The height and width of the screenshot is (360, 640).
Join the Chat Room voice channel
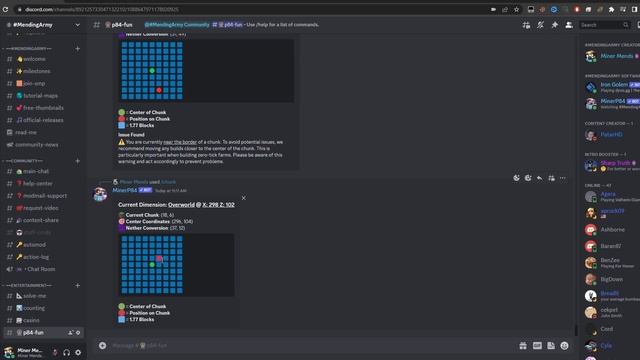[41, 269]
